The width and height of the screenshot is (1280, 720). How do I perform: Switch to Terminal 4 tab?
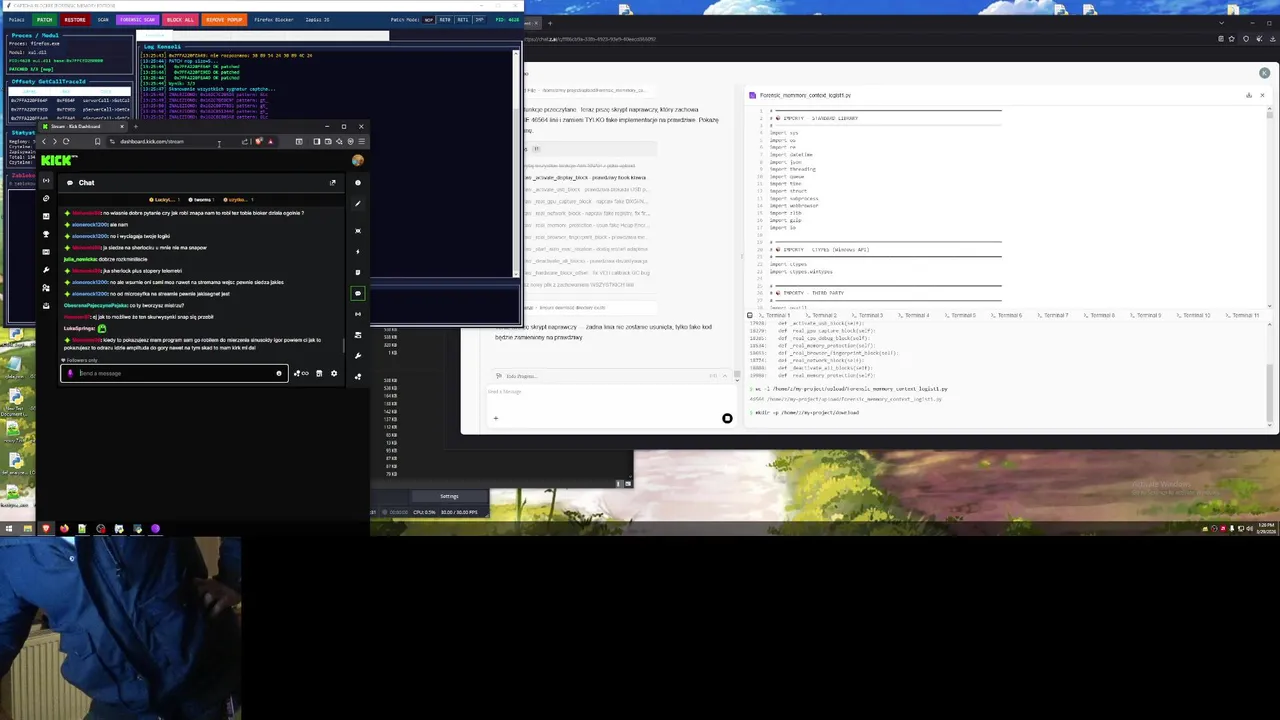pyautogui.click(x=913, y=315)
